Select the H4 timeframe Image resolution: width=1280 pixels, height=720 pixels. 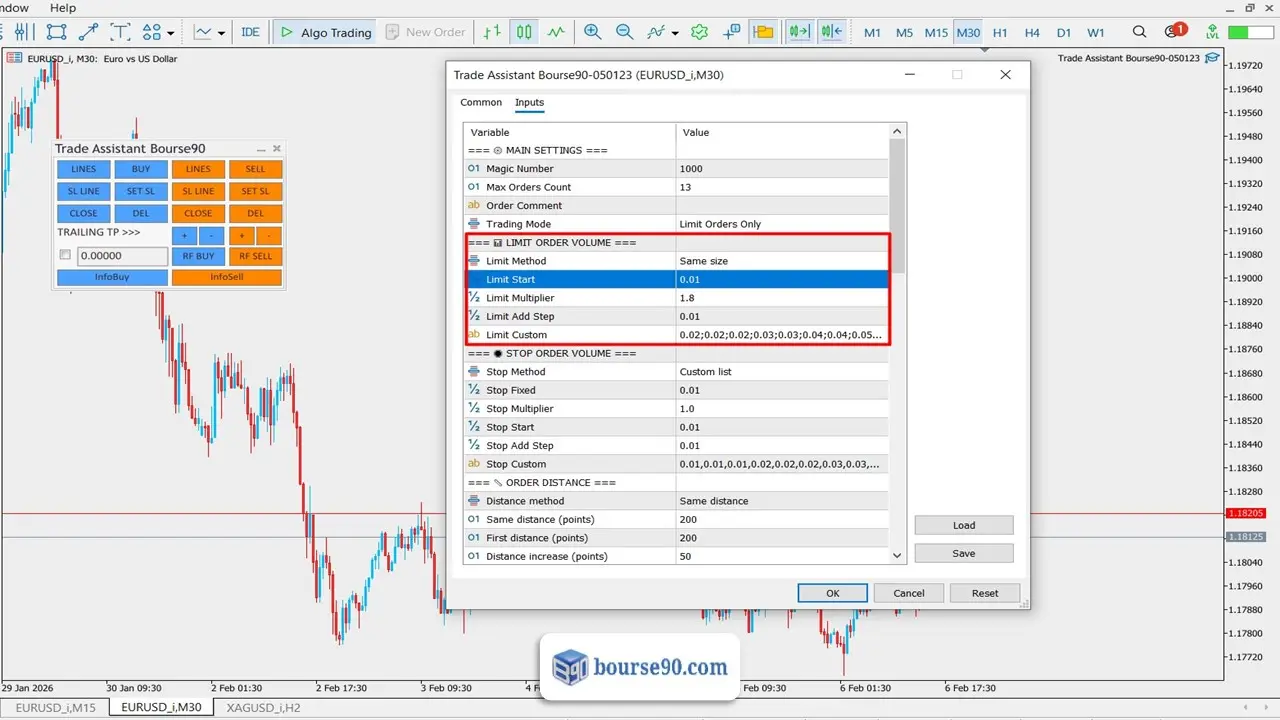pos(1032,32)
